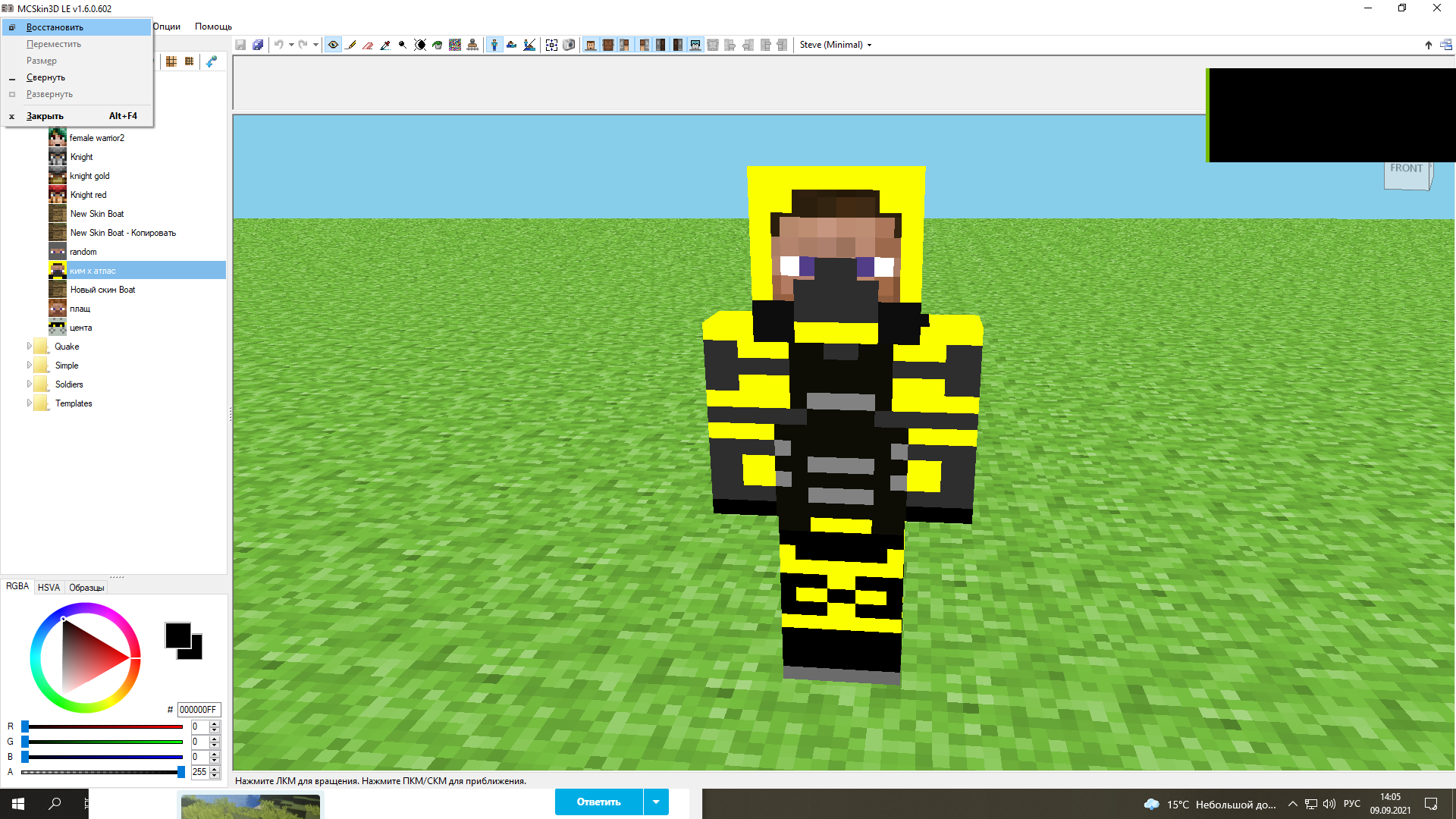Select the Stamp tool

[x=472, y=45]
